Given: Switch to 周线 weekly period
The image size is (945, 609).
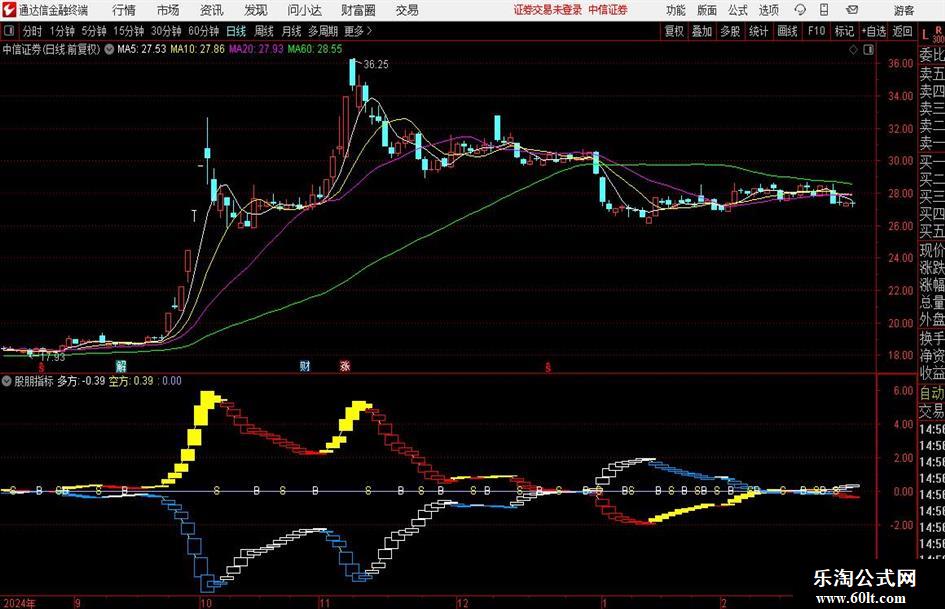Looking at the screenshot, I should click(264, 31).
